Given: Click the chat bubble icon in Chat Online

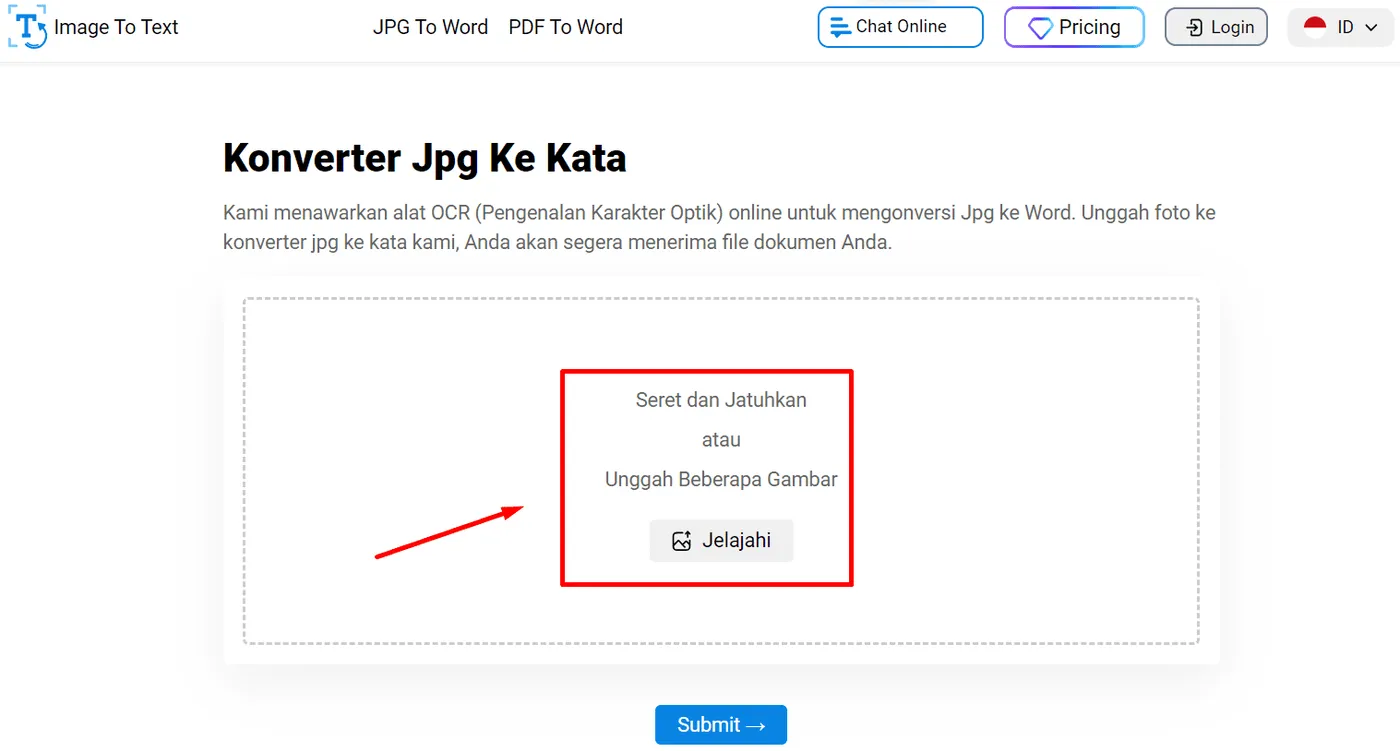Looking at the screenshot, I should [x=841, y=28].
